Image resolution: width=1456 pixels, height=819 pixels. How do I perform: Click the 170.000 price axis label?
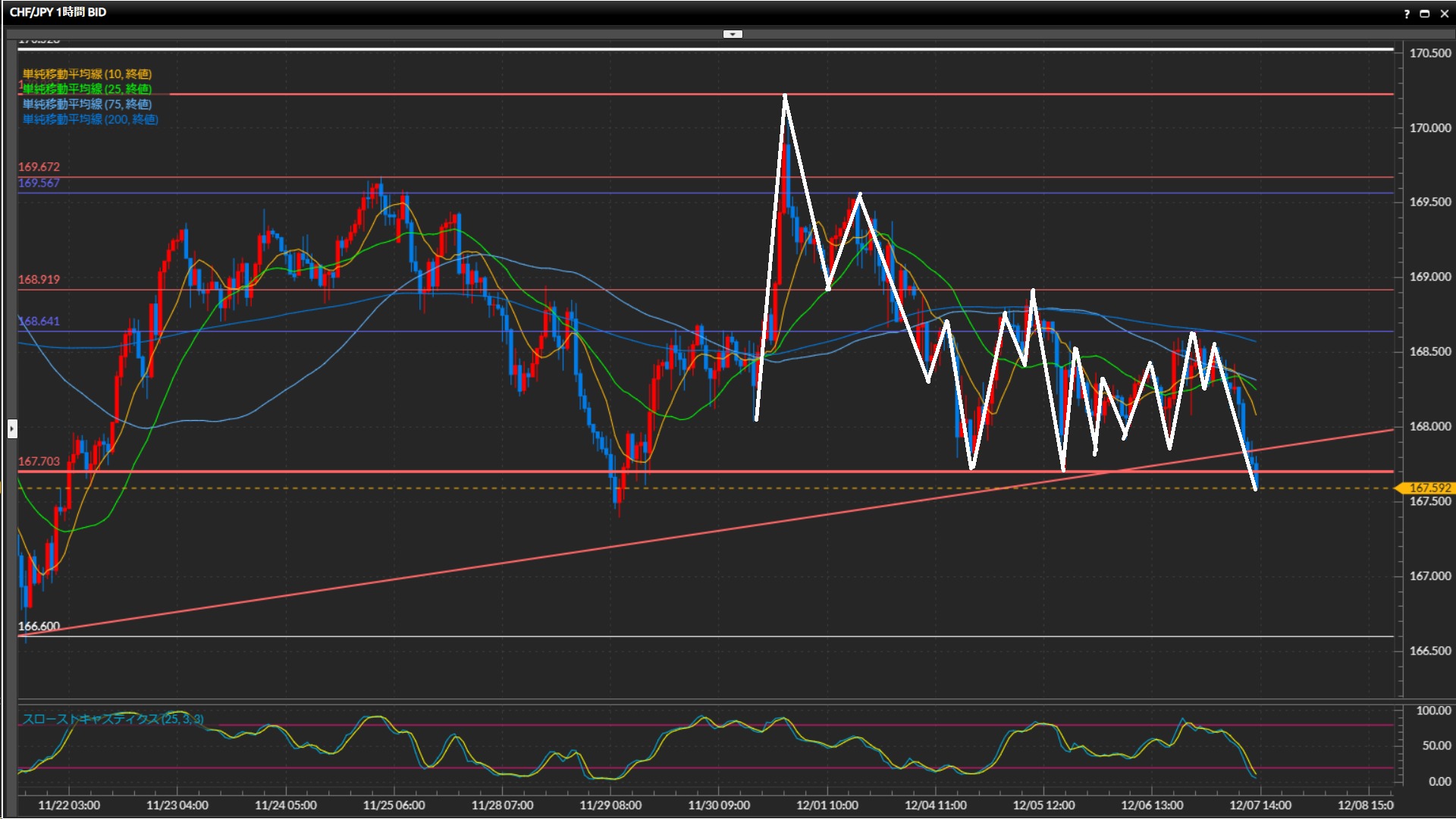(1429, 127)
